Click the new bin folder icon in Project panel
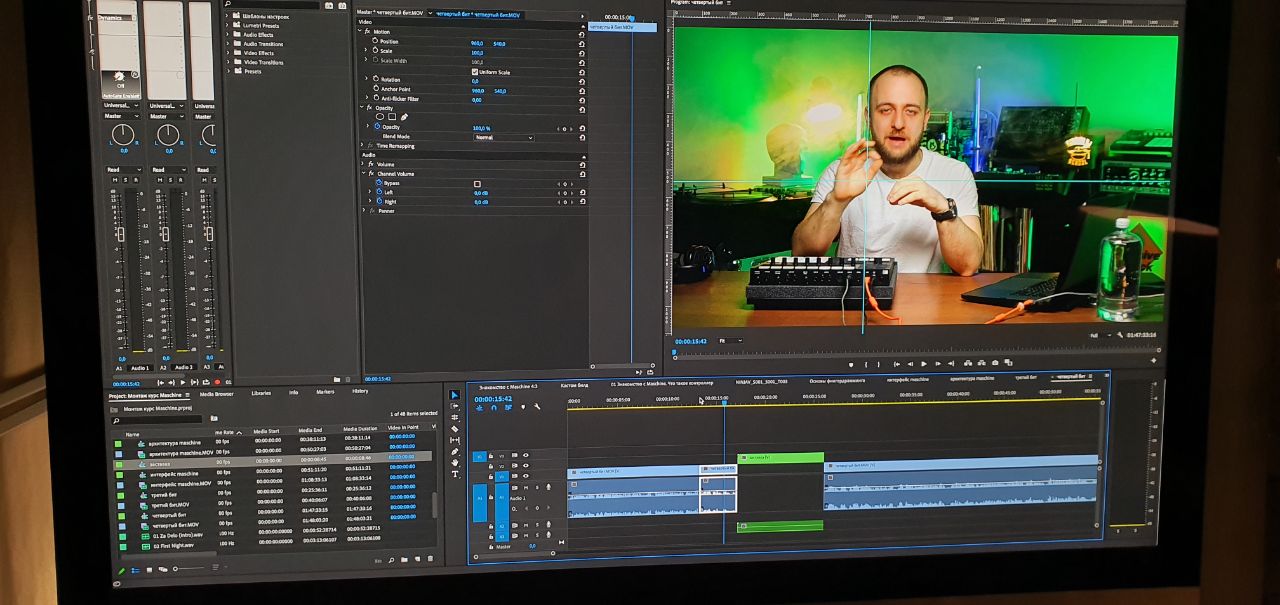Viewport: 1280px width, 605px height. pyautogui.click(x=404, y=560)
